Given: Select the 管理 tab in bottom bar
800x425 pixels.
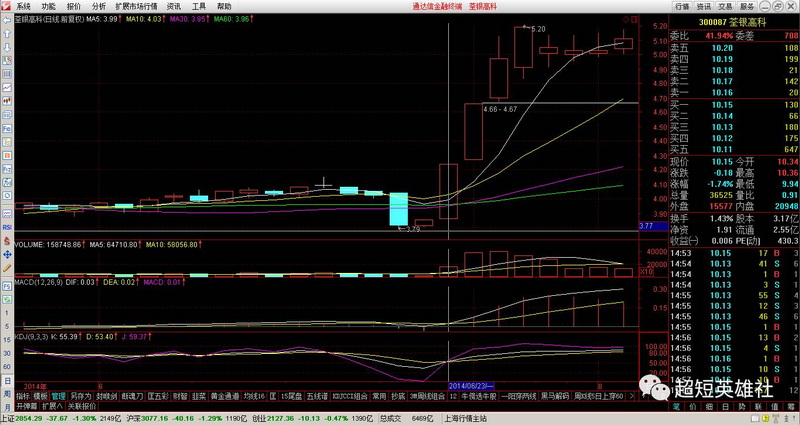Looking at the screenshot, I should click(59, 395).
